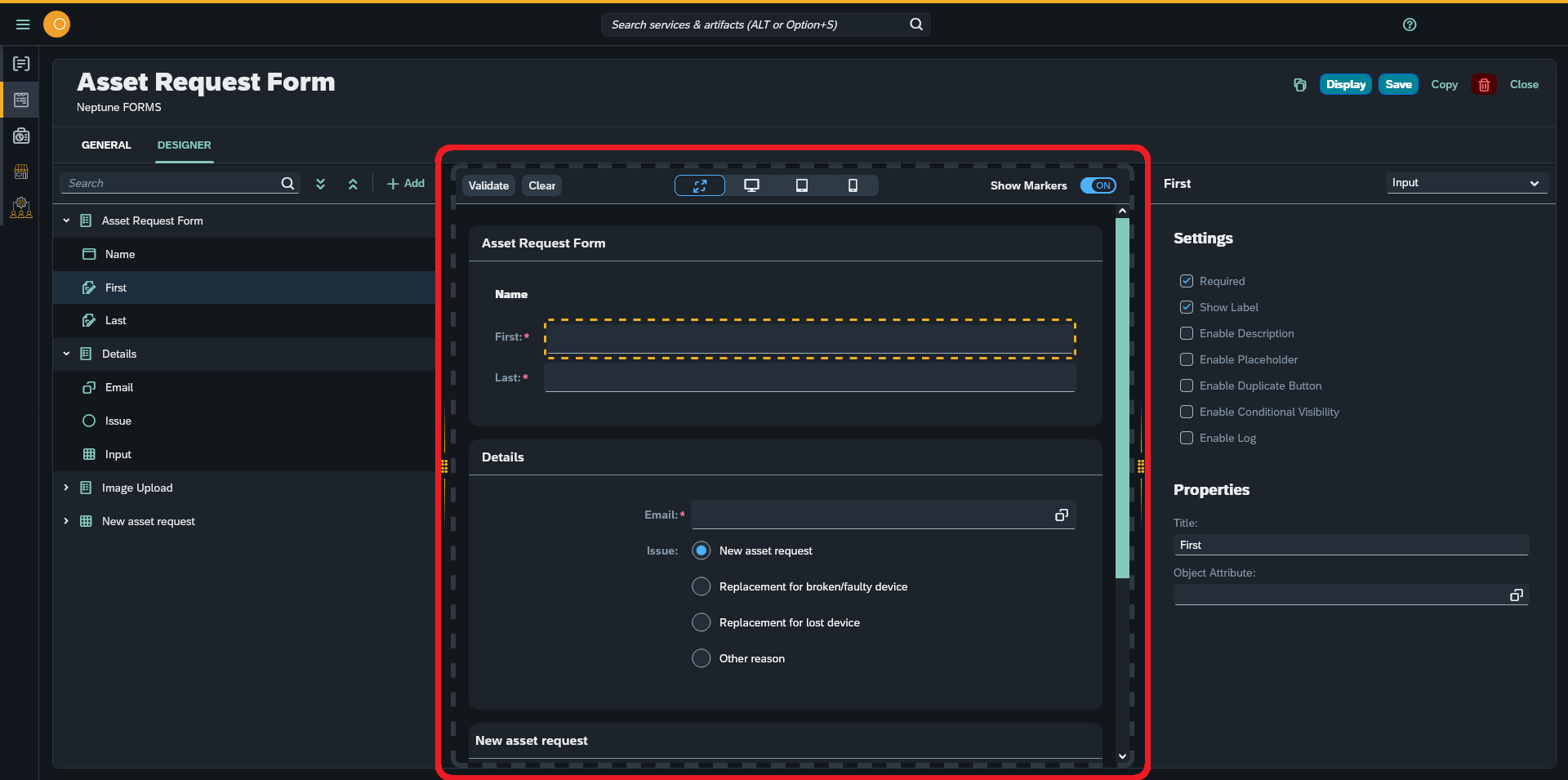This screenshot has height=780, width=1568.
Task: Turn off the Show Markers toggle
Action: [1098, 185]
